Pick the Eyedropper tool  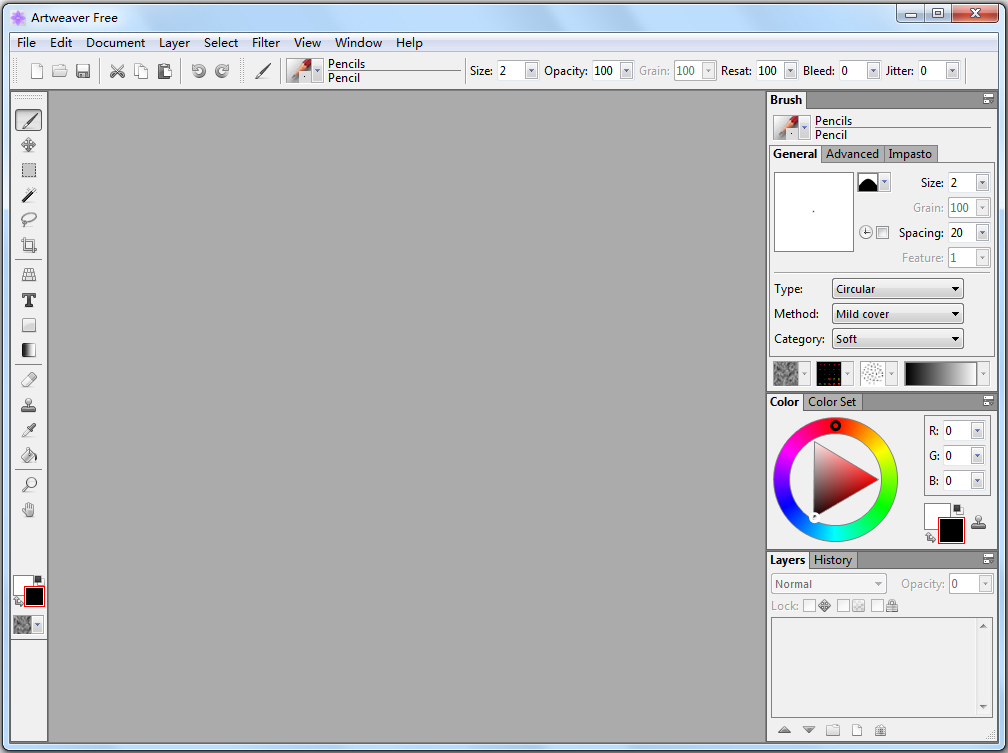pyautogui.click(x=28, y=429)
